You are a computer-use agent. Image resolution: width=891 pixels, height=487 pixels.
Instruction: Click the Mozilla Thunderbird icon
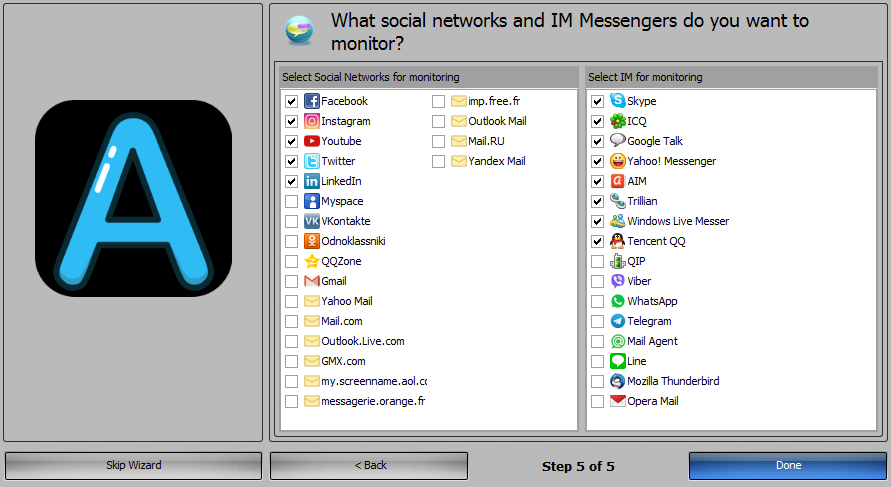pos(618,381)
